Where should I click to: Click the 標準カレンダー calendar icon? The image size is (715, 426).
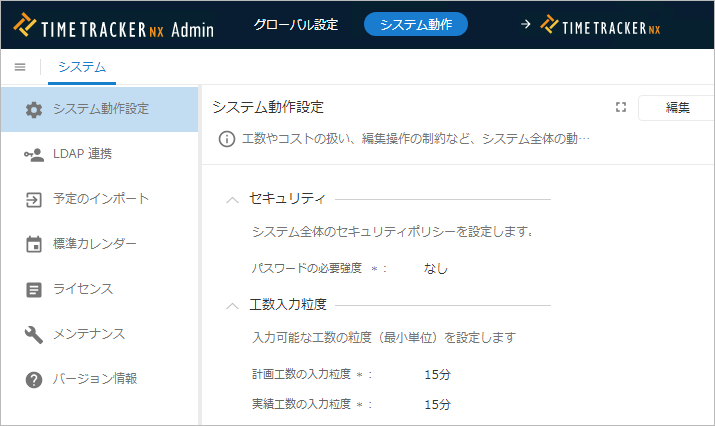click(x=34, y=244)
